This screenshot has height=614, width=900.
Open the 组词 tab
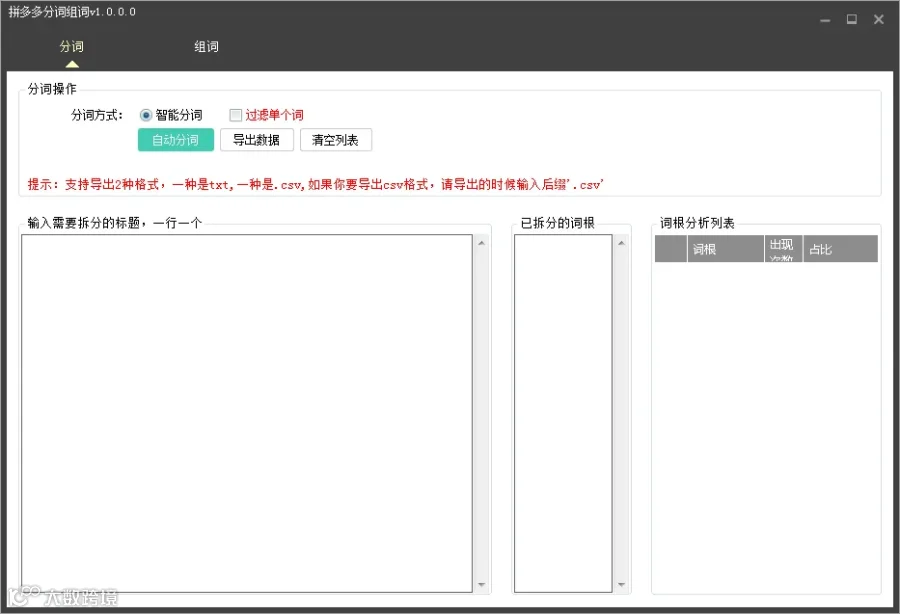pyautogui.click(x=206, y=46)
